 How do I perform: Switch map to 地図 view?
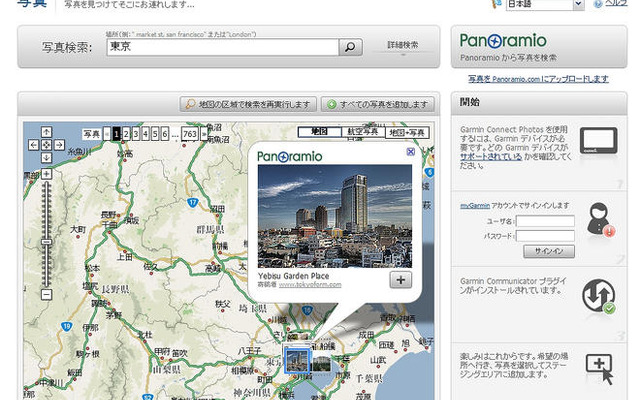[320, 132]
